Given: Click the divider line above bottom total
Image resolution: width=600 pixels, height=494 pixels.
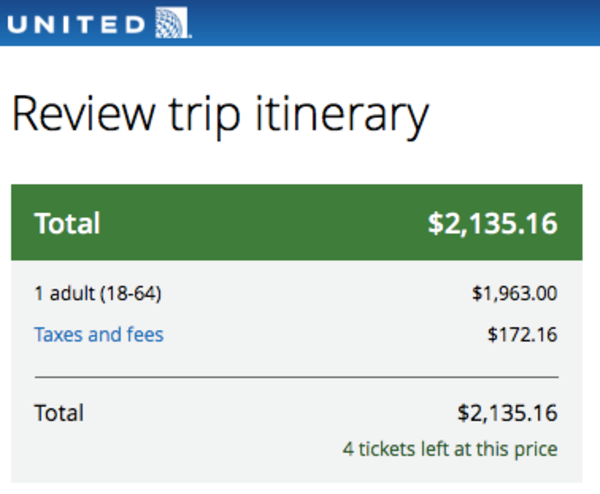Looking at the screenshot, I should (296, 377).
